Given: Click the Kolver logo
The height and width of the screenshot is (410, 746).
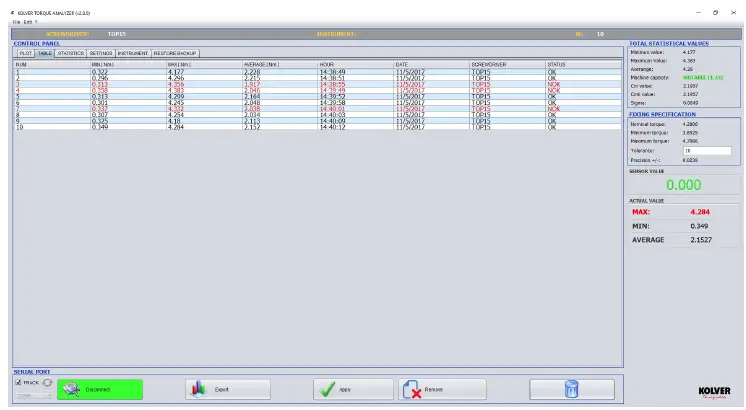Looking at the screenshot, I should (714, 392).
